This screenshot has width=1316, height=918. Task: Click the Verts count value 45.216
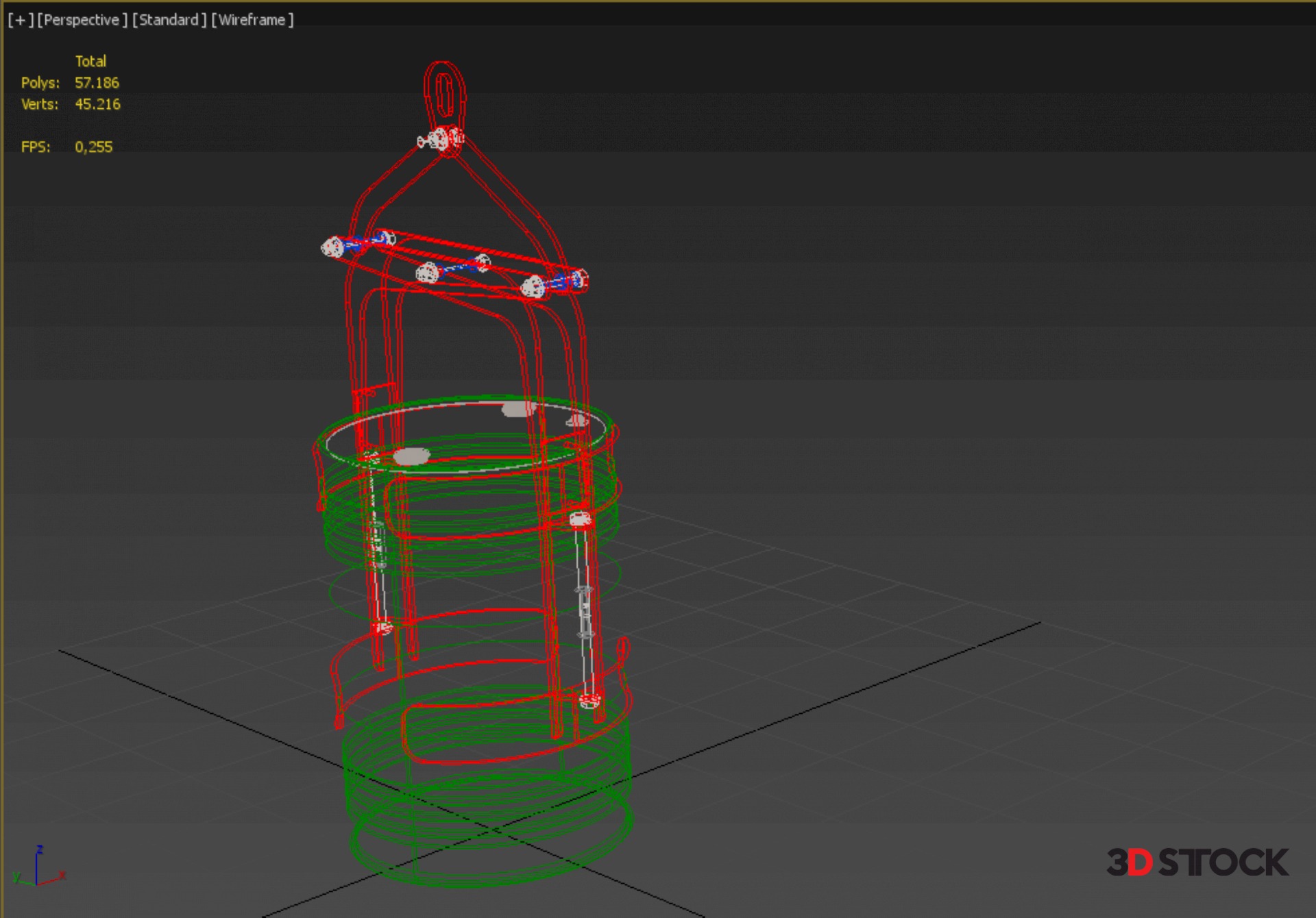click(x=97, y=104)
